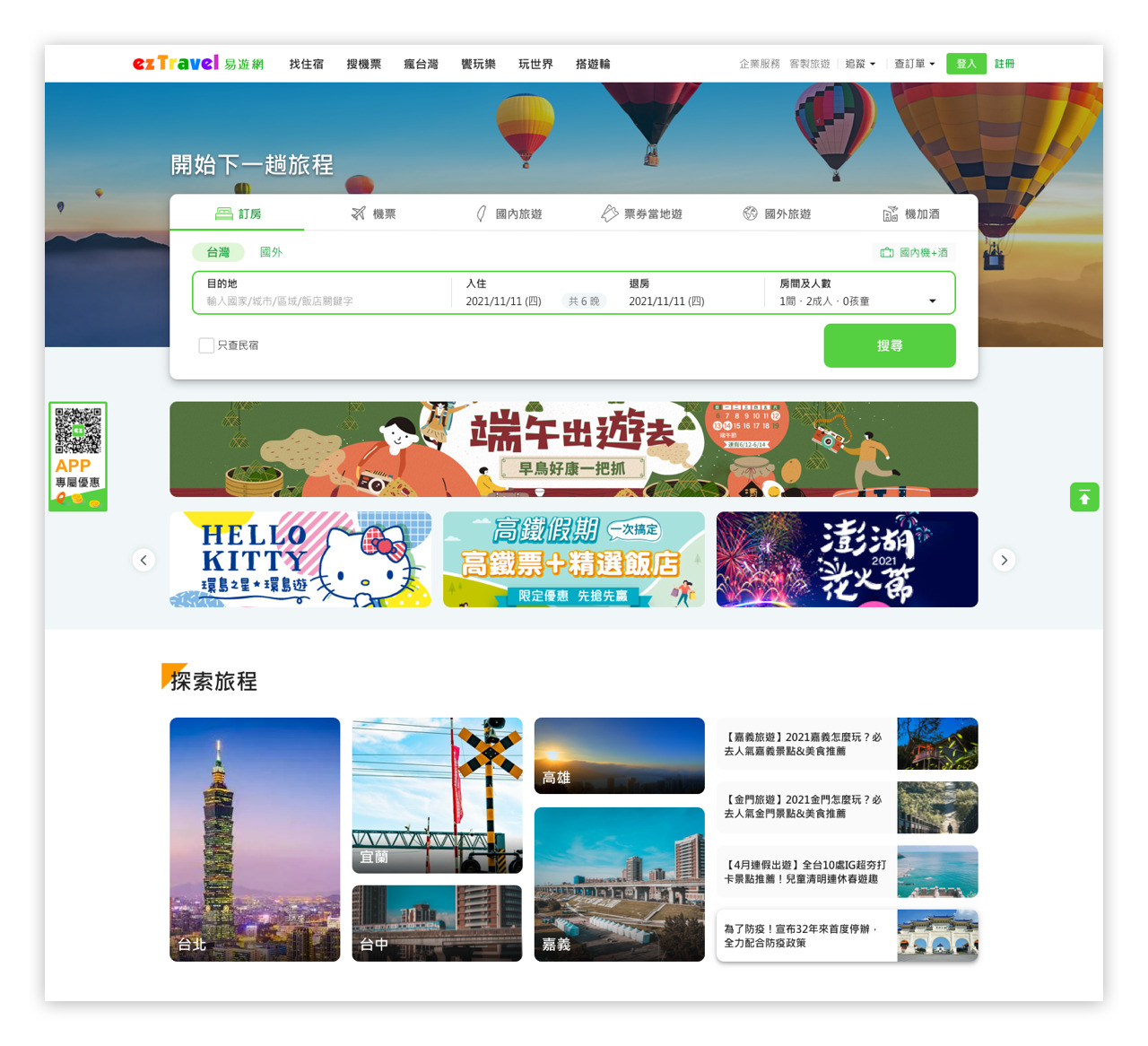Viewport: 1148px width, 1046px height.
Task: Click the building icon for 機加酒
Action: click(890, 214)
